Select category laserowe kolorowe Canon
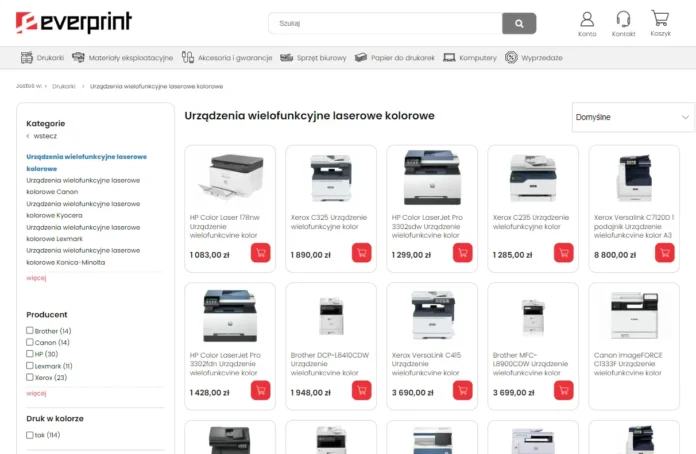 click(x=83, y=186)
